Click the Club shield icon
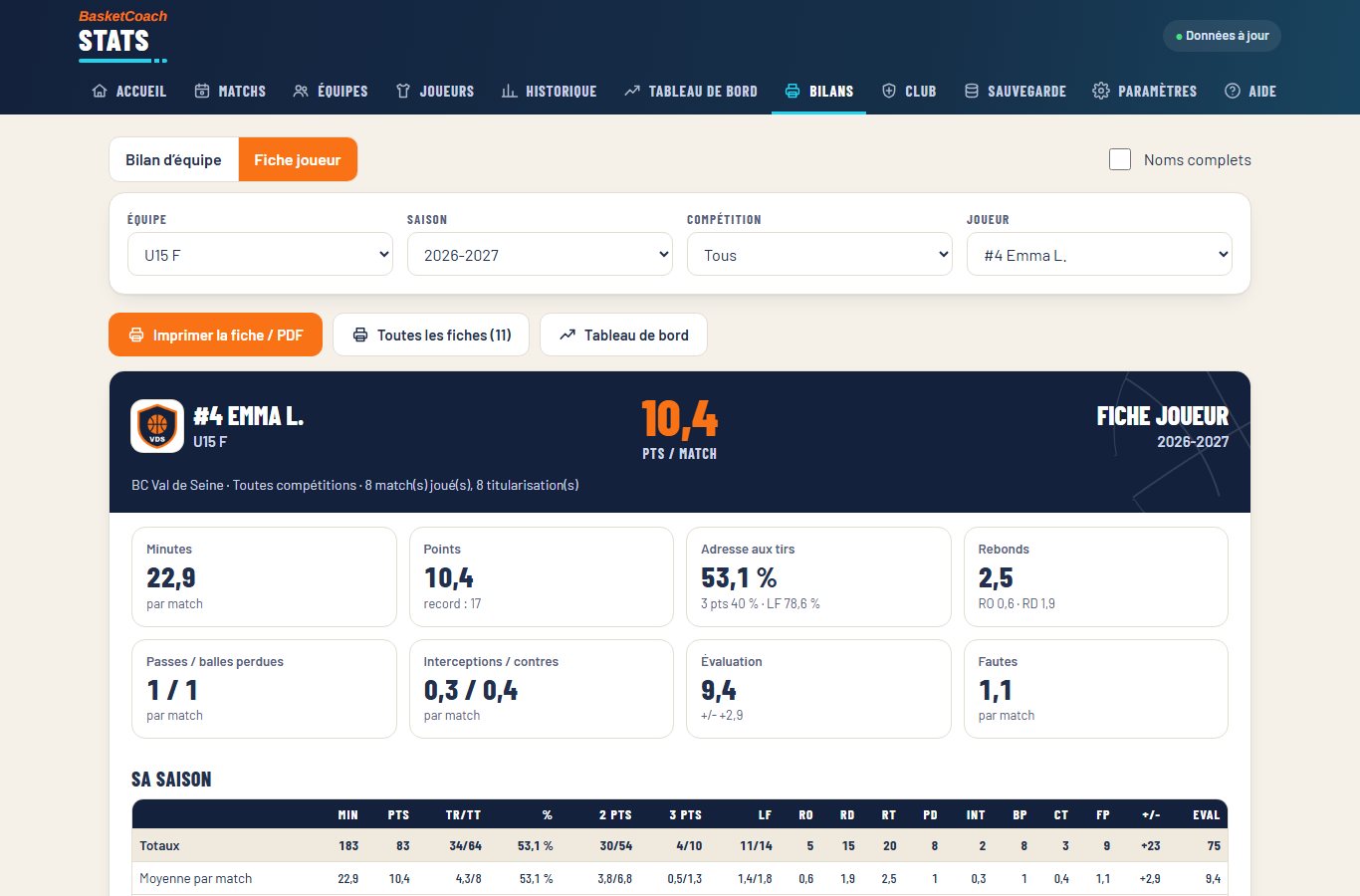 (889, 91)
